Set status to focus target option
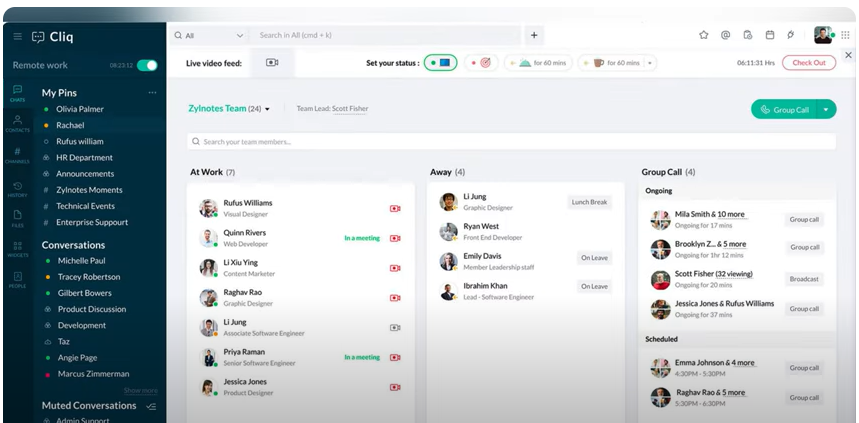859x423 pixels. click(x=482, y=62)
